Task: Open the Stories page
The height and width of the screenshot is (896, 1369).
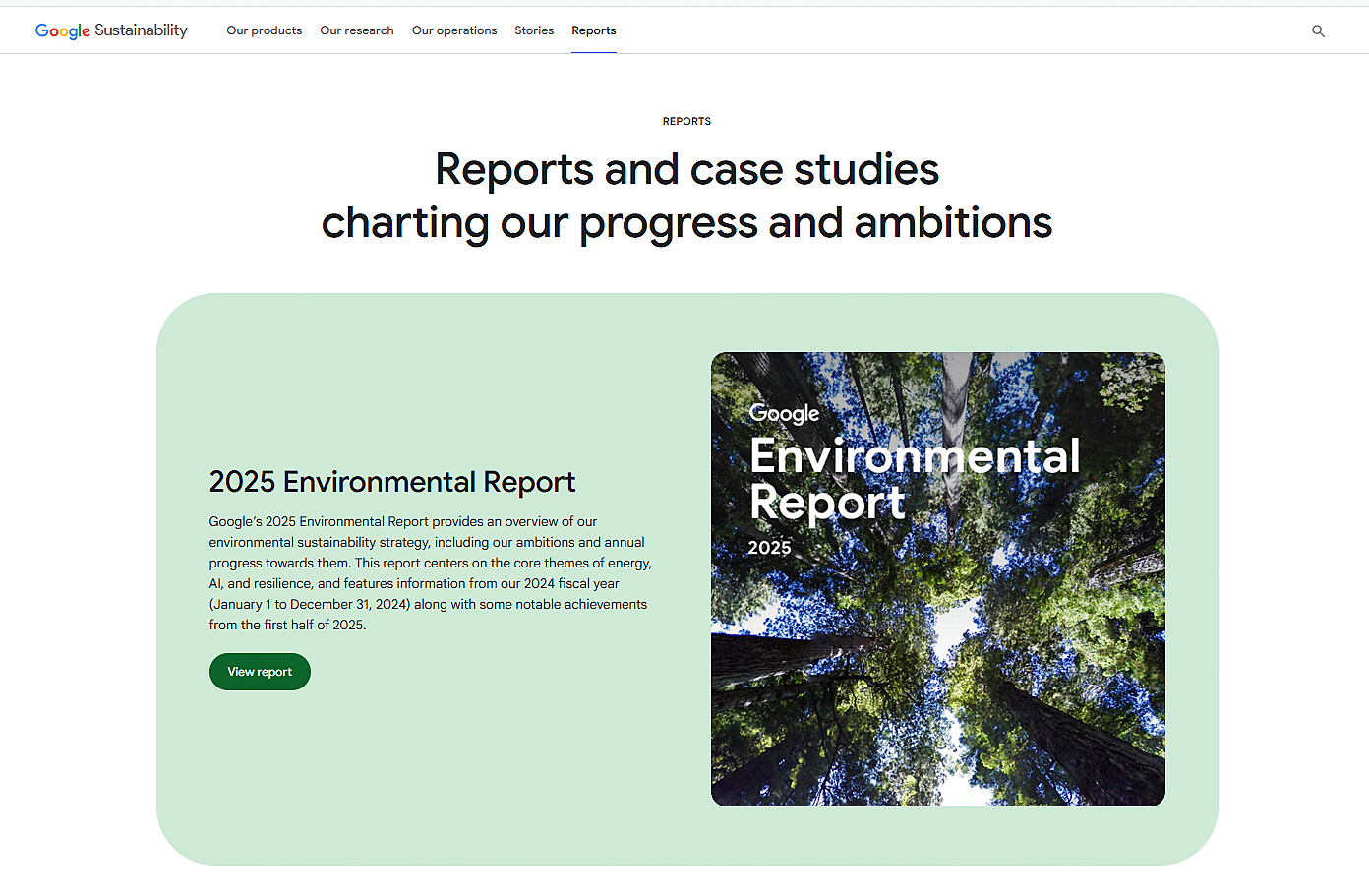Action: click(x=534, y=30)
